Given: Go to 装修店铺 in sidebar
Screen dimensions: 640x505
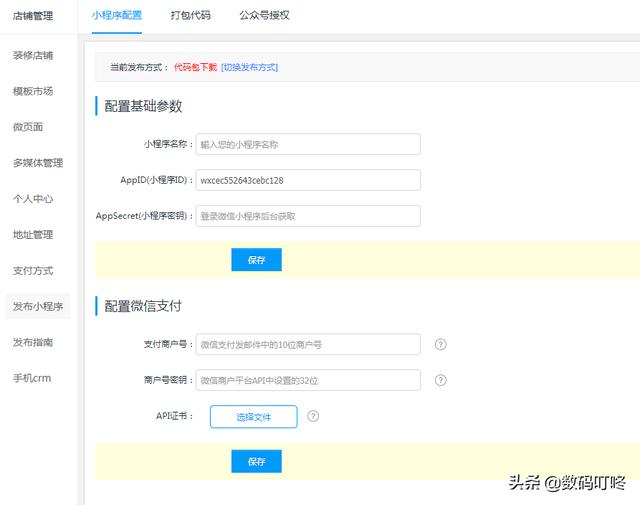Looking at the screenshot, I should click(x=33, y=55).
